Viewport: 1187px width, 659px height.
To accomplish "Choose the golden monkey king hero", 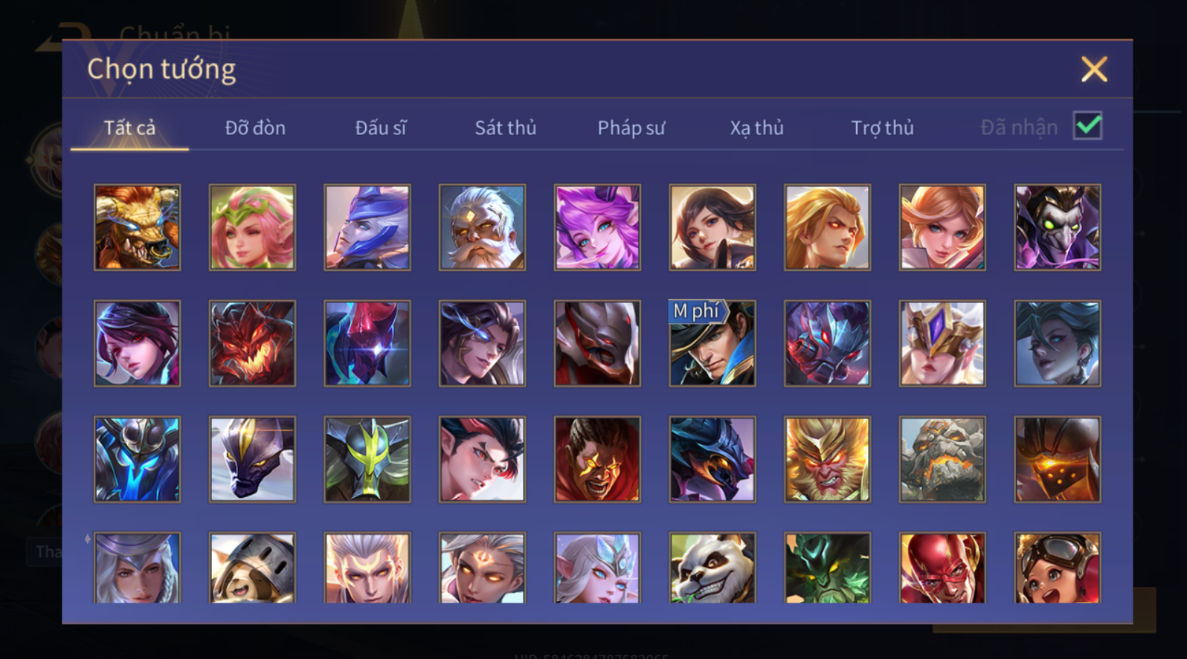I will coord(827,459).
